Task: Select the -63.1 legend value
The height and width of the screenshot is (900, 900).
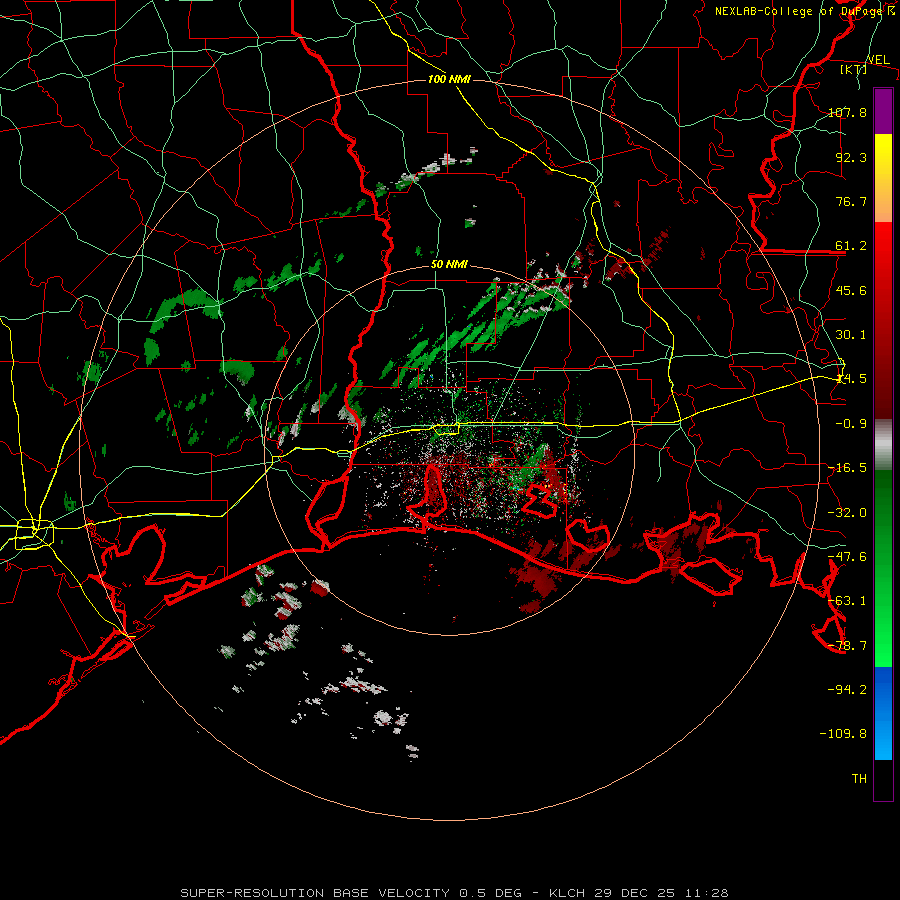Action: [x=847, y=601]
